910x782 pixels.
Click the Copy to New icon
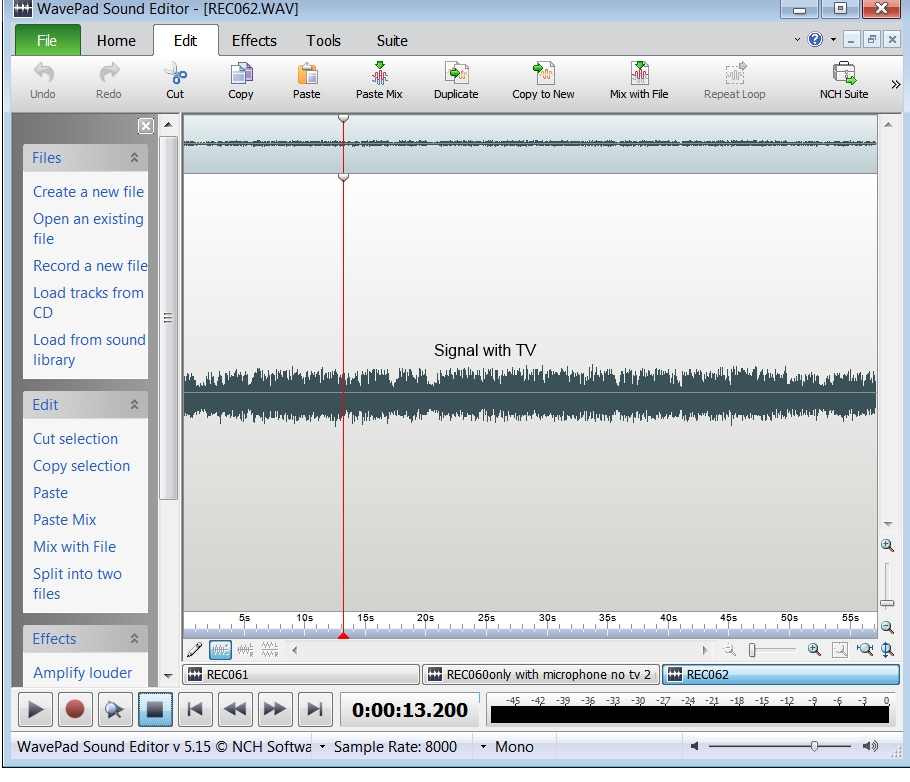click(x=543, y=75)
